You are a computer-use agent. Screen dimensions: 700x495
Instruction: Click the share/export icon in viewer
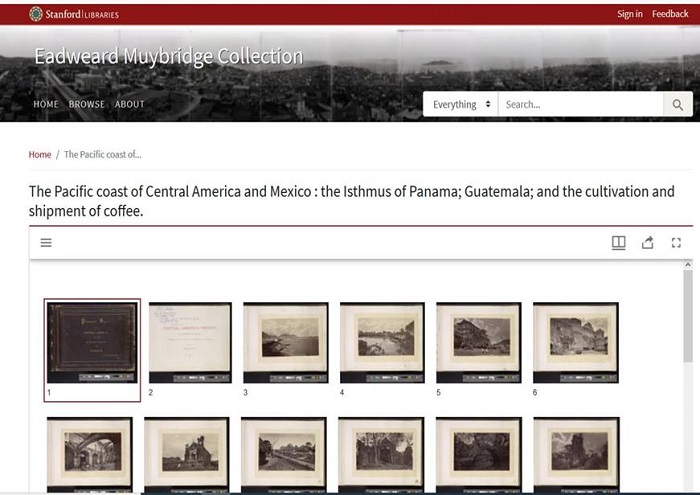point(647,243)
